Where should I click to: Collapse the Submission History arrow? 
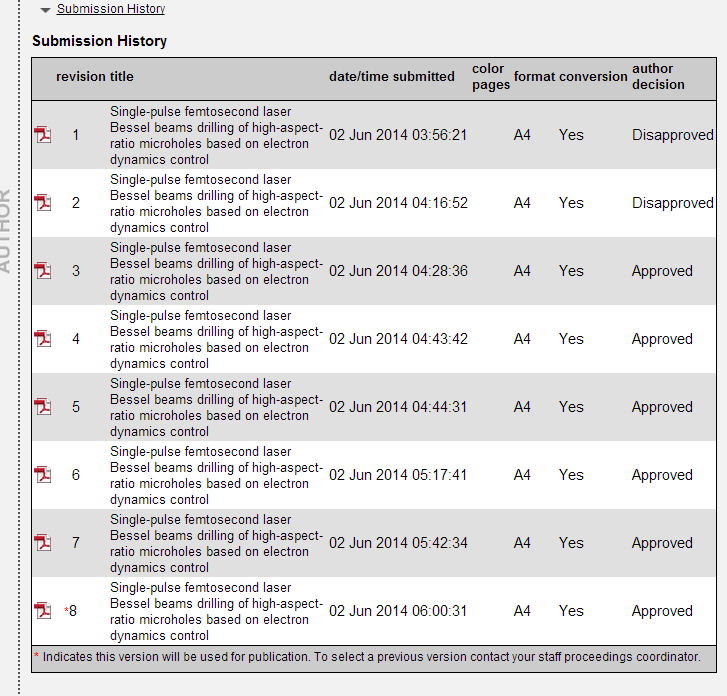pyautogui.click(x=45, y=10)
